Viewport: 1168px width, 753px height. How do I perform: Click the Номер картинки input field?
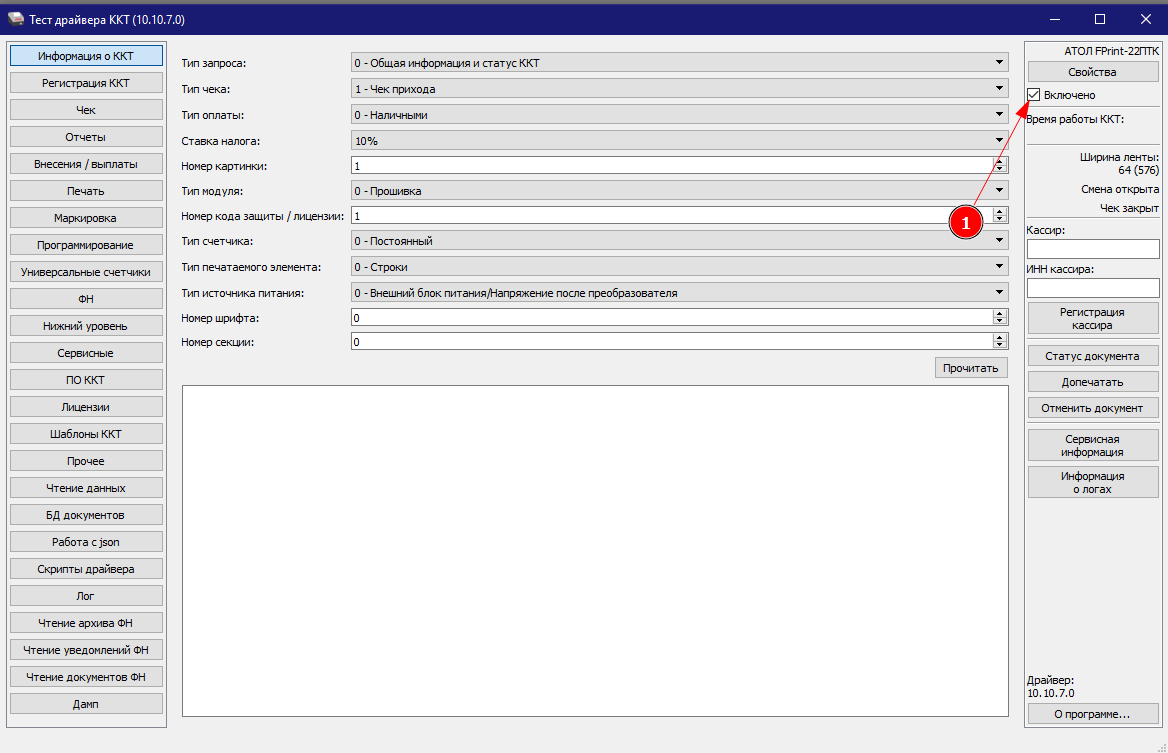click(672, 165)
